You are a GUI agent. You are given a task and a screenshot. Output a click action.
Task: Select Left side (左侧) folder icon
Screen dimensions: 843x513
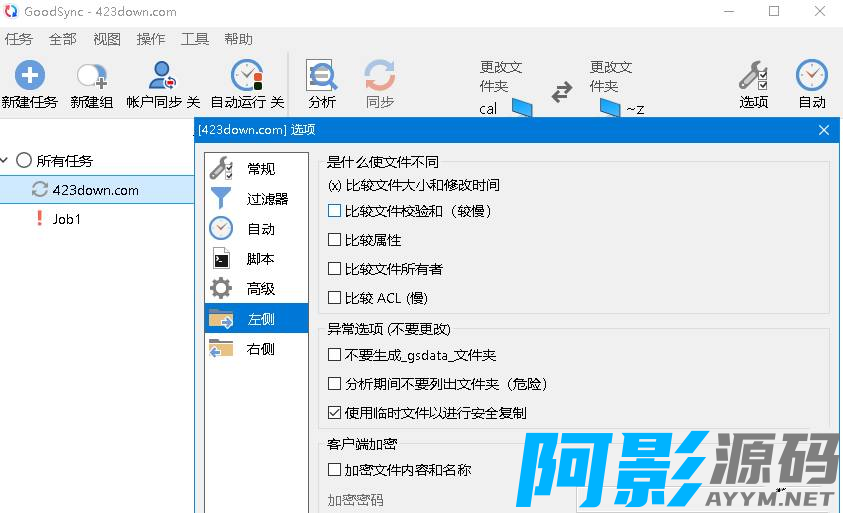tap(221, 319)
